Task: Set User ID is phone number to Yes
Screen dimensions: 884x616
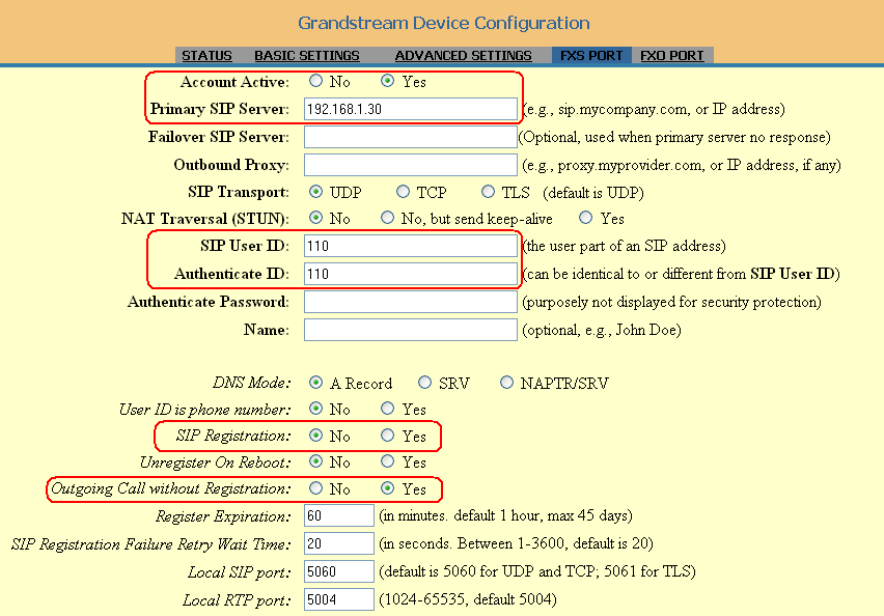Action: (x=387, y=409)
